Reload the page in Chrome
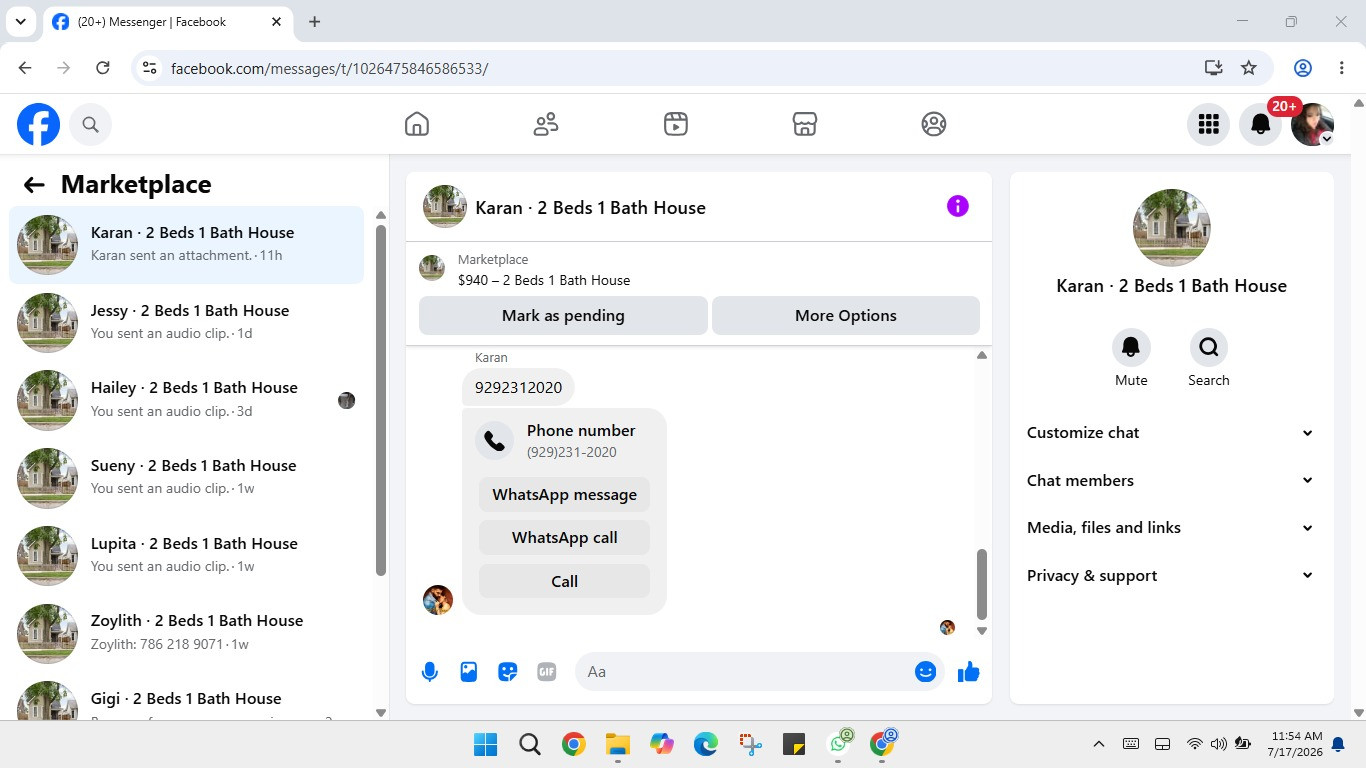The width and height of the screenshot is (1366, 768). pos(102,68)
